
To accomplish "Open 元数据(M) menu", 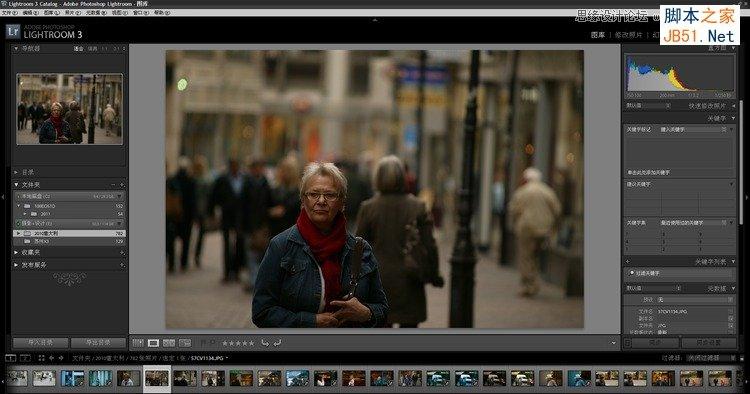I will [95, 13].
